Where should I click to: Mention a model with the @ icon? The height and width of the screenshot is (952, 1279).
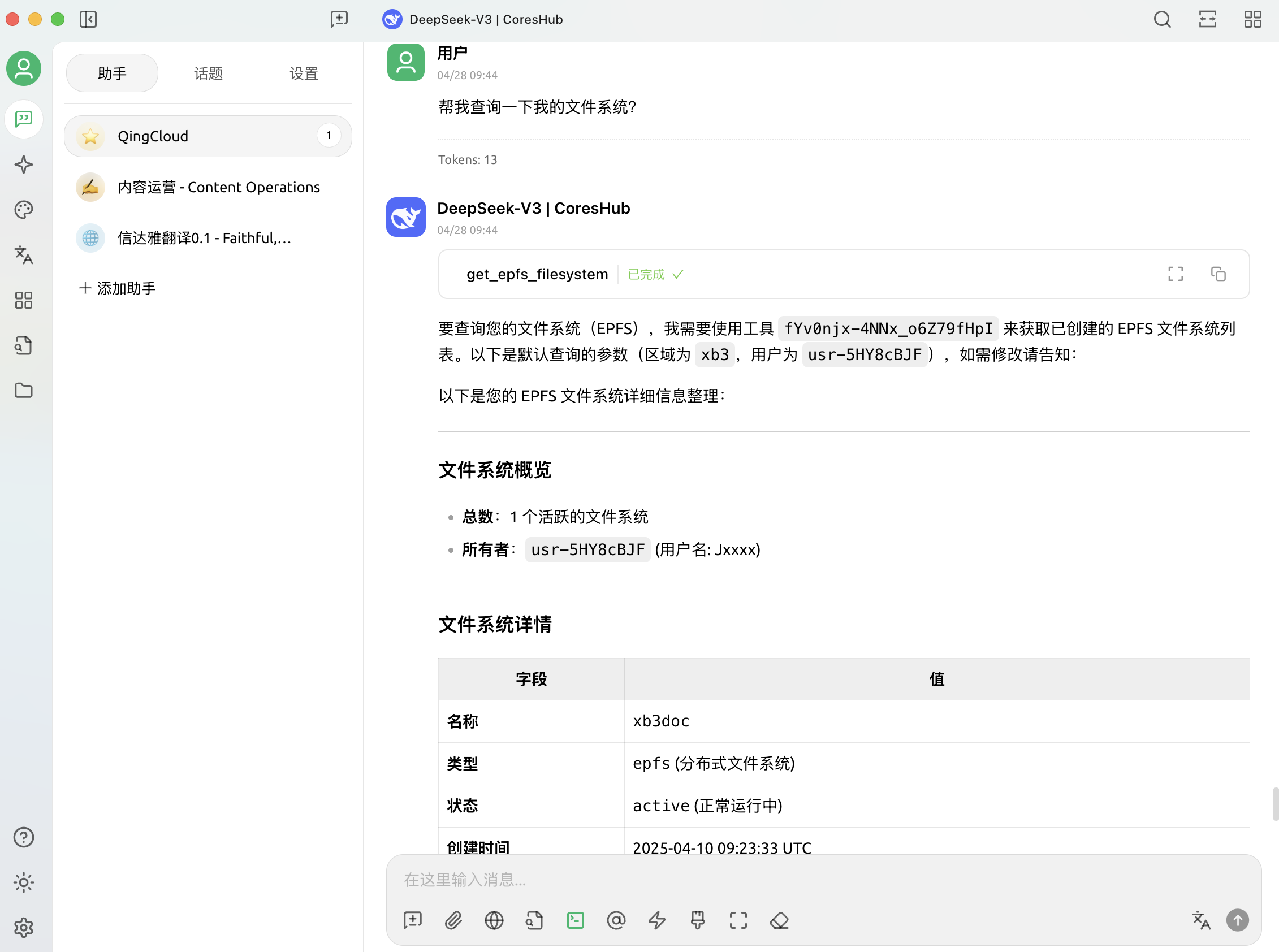point(616,920)
